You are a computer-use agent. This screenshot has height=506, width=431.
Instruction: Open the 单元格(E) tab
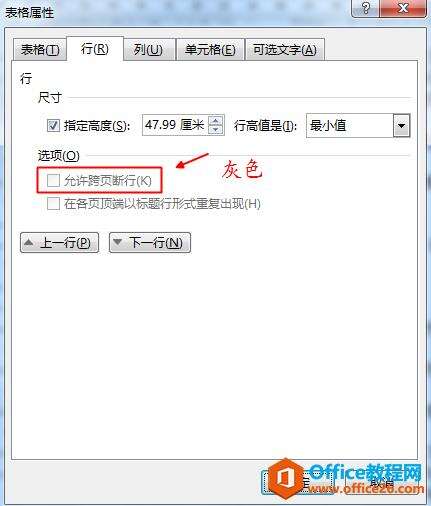point(210,50)
